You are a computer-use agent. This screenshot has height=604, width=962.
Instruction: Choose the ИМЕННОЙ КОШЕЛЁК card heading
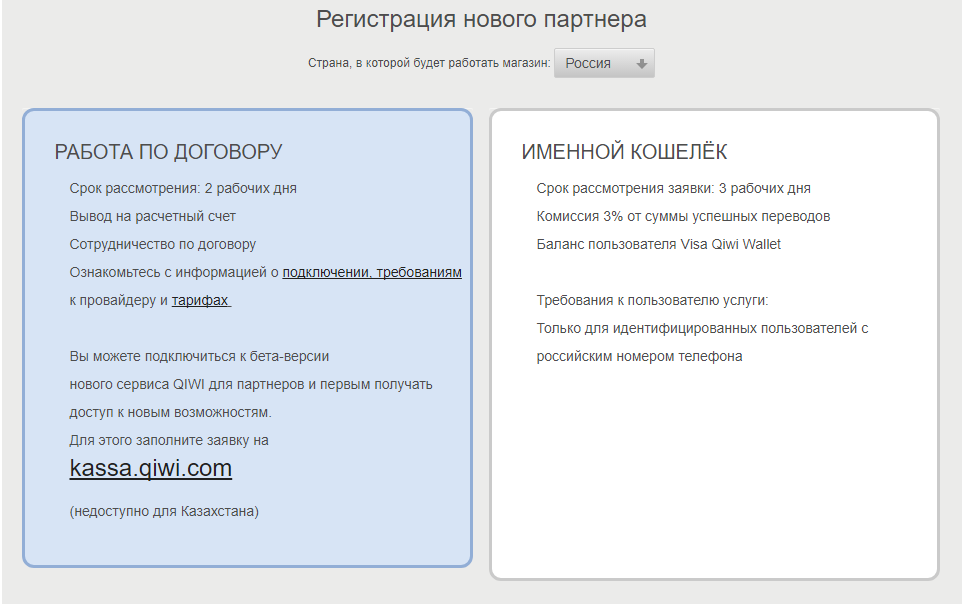tap(624, 152)
